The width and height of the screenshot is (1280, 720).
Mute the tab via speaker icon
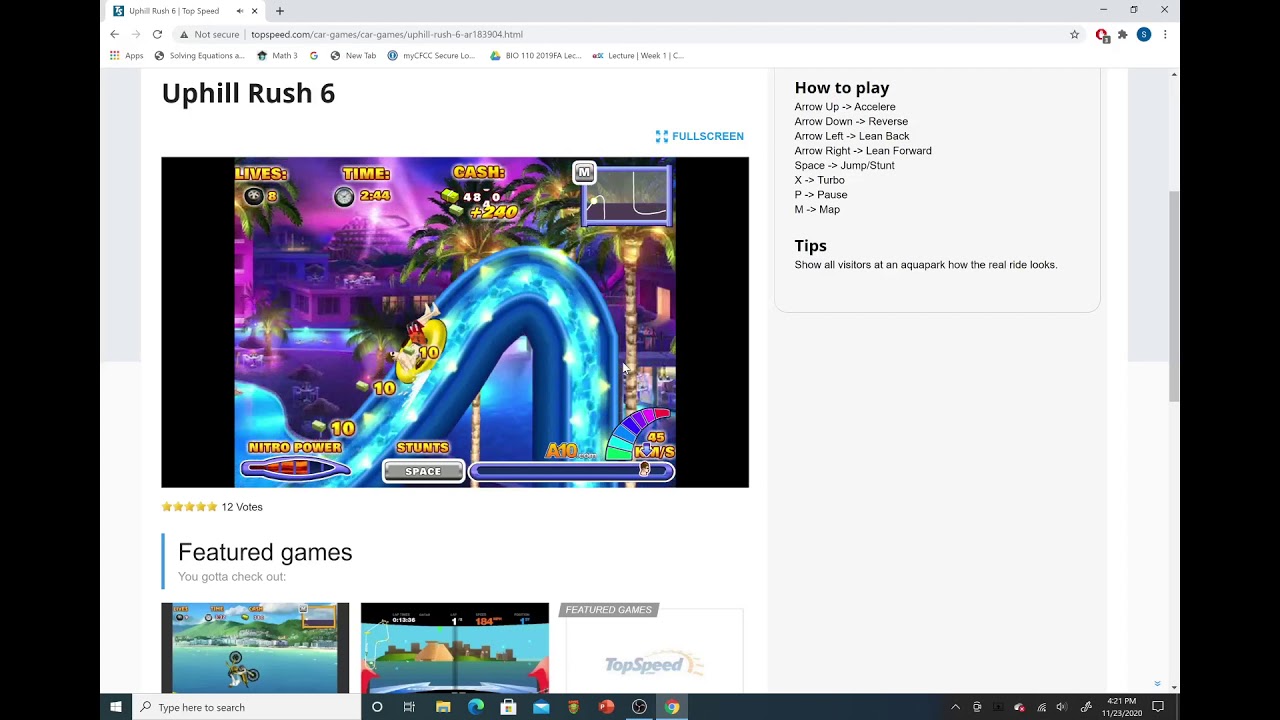(x=240, y=11)
